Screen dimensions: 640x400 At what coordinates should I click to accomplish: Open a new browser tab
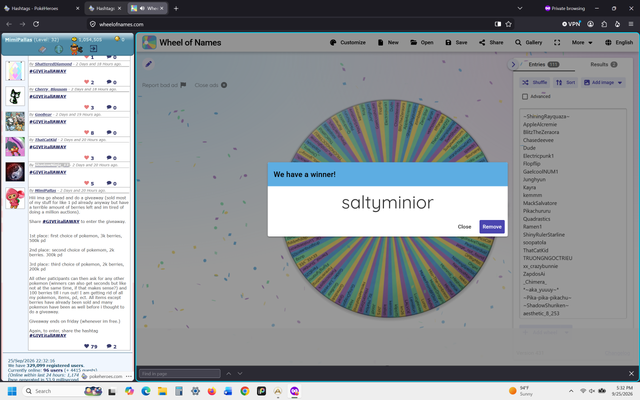(176, 8)
